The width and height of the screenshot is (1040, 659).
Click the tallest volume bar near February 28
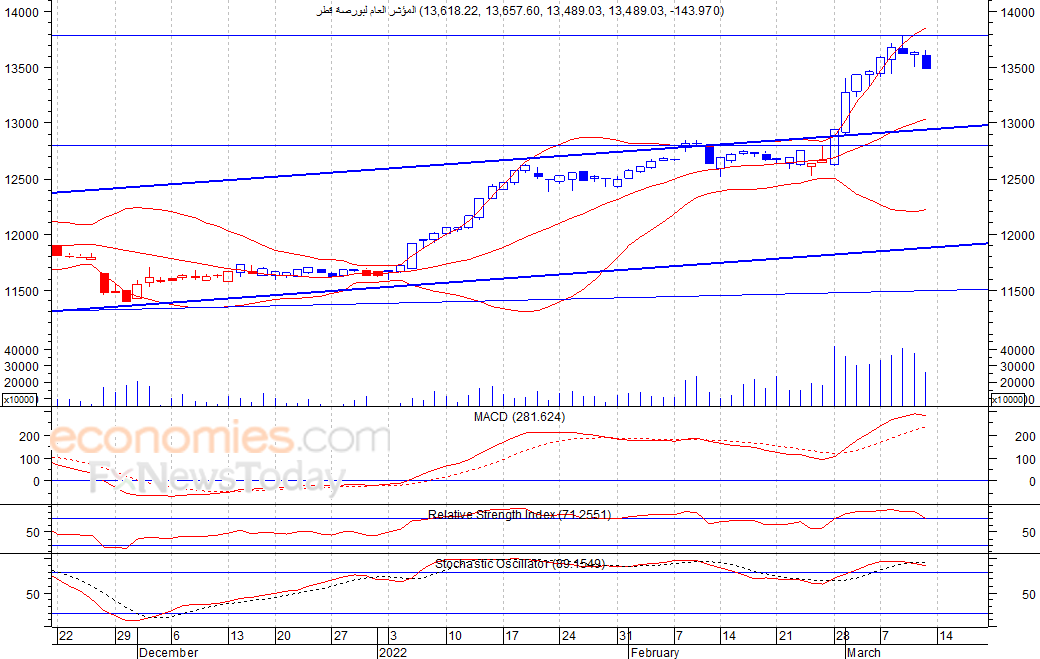[834, 376]
